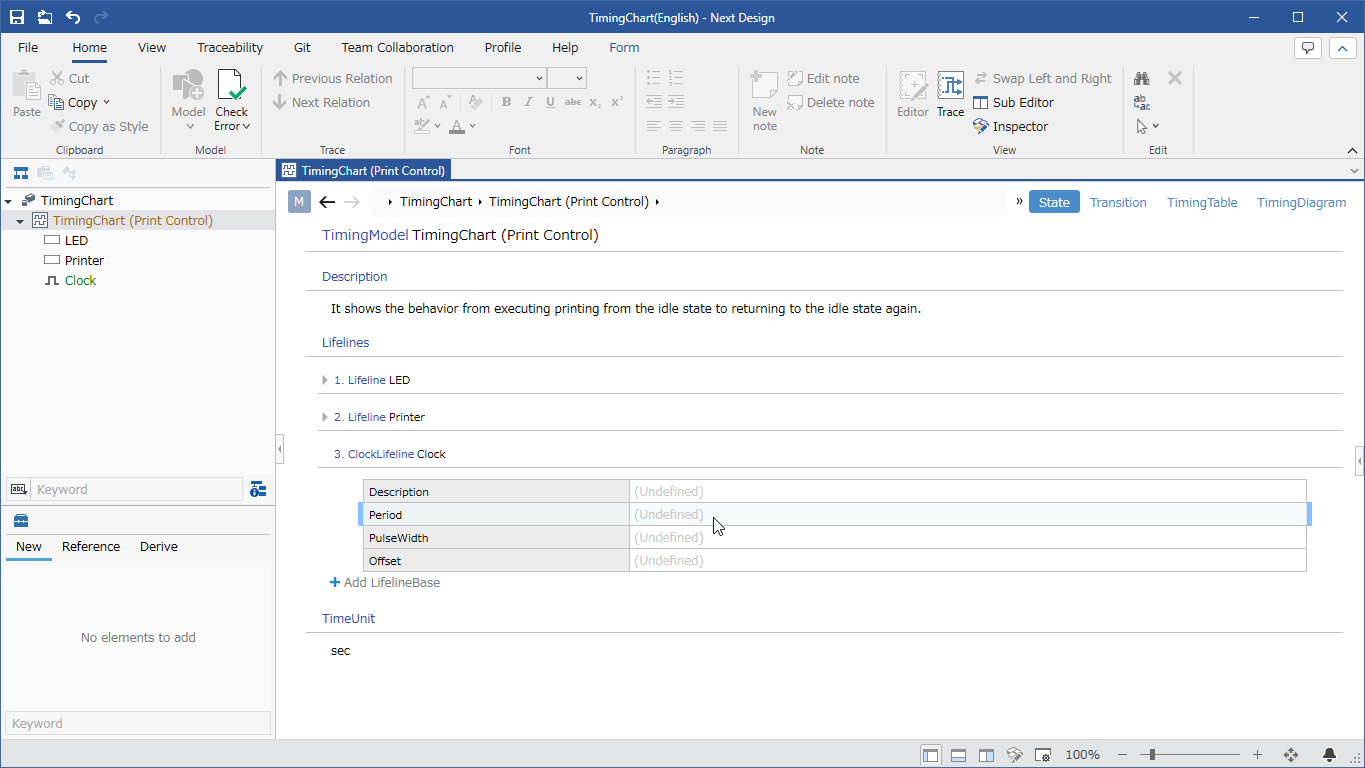
Task: Click the binoculars Find icon
Action: point(1142,78)
